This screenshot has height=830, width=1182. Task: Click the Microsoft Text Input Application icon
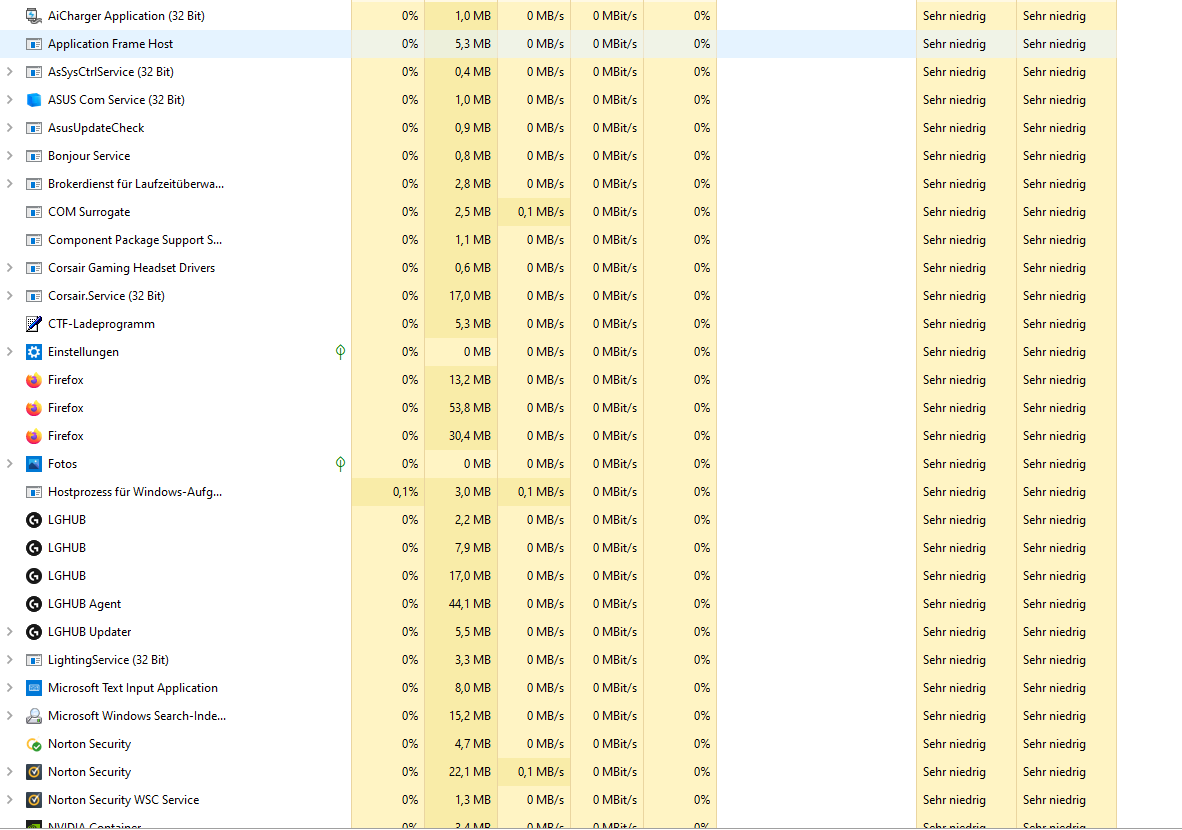33,688
